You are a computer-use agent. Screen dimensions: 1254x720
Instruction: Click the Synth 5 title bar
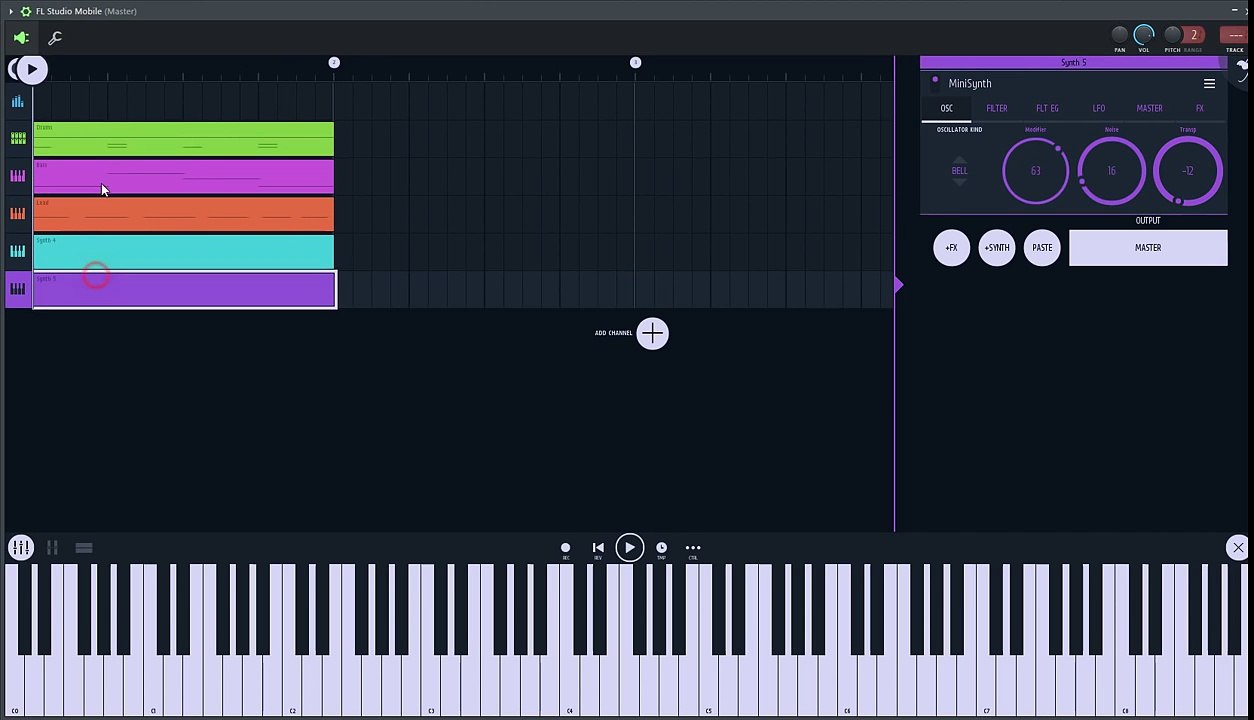(1073, 62)
